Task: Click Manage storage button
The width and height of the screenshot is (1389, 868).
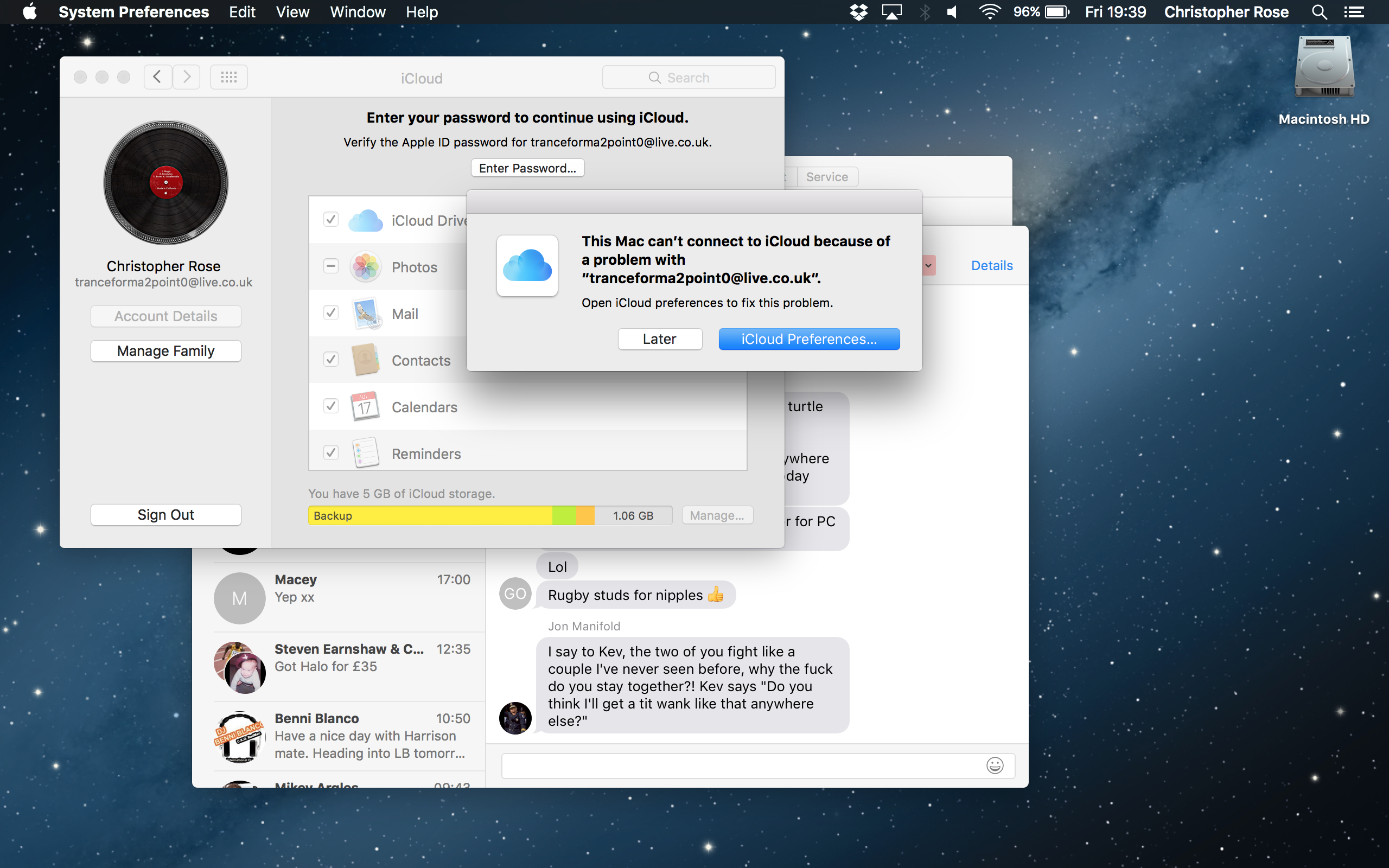Action: click(717, 515)
